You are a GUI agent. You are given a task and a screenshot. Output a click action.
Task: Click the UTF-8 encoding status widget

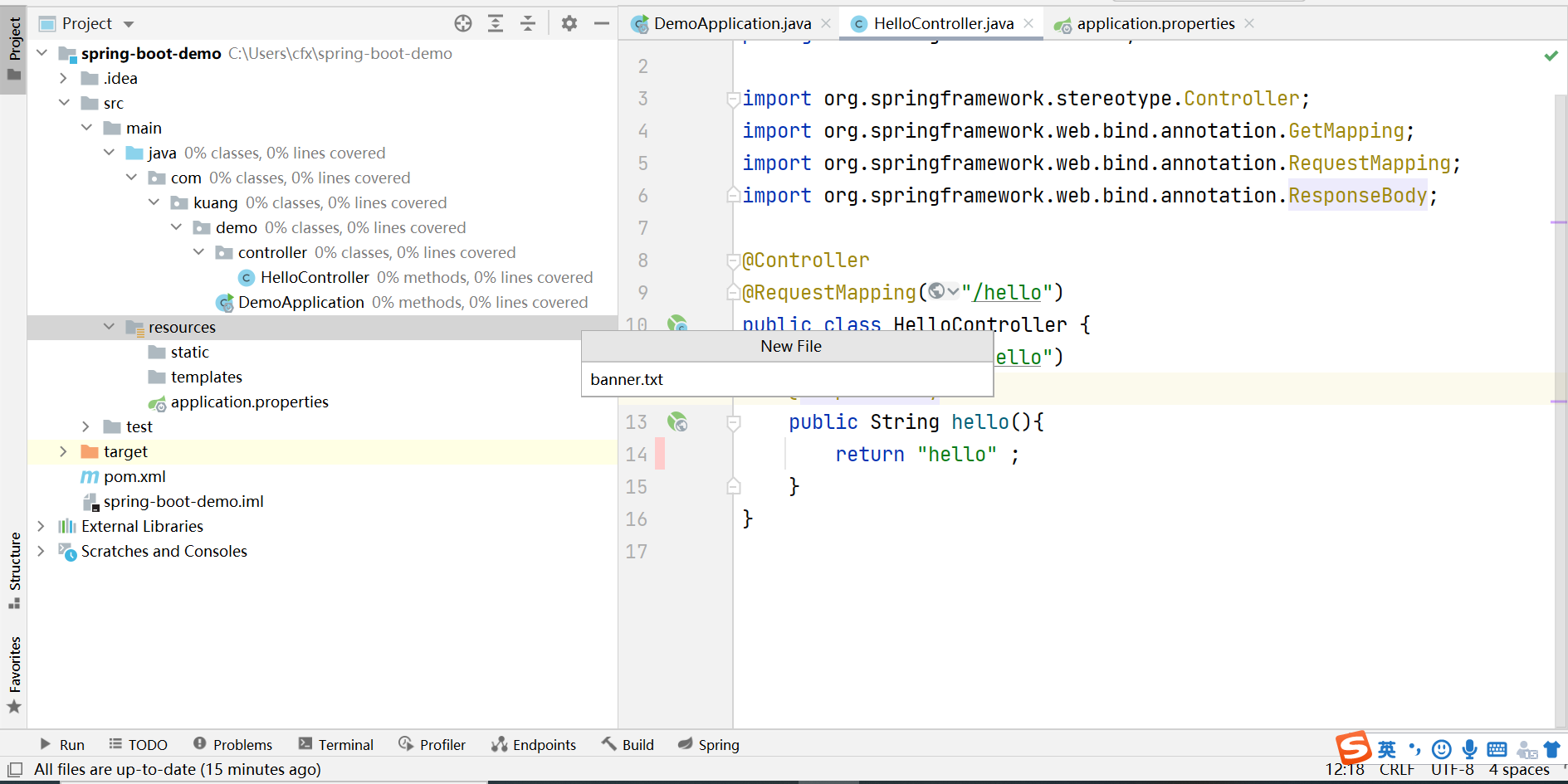(1453, 770)
